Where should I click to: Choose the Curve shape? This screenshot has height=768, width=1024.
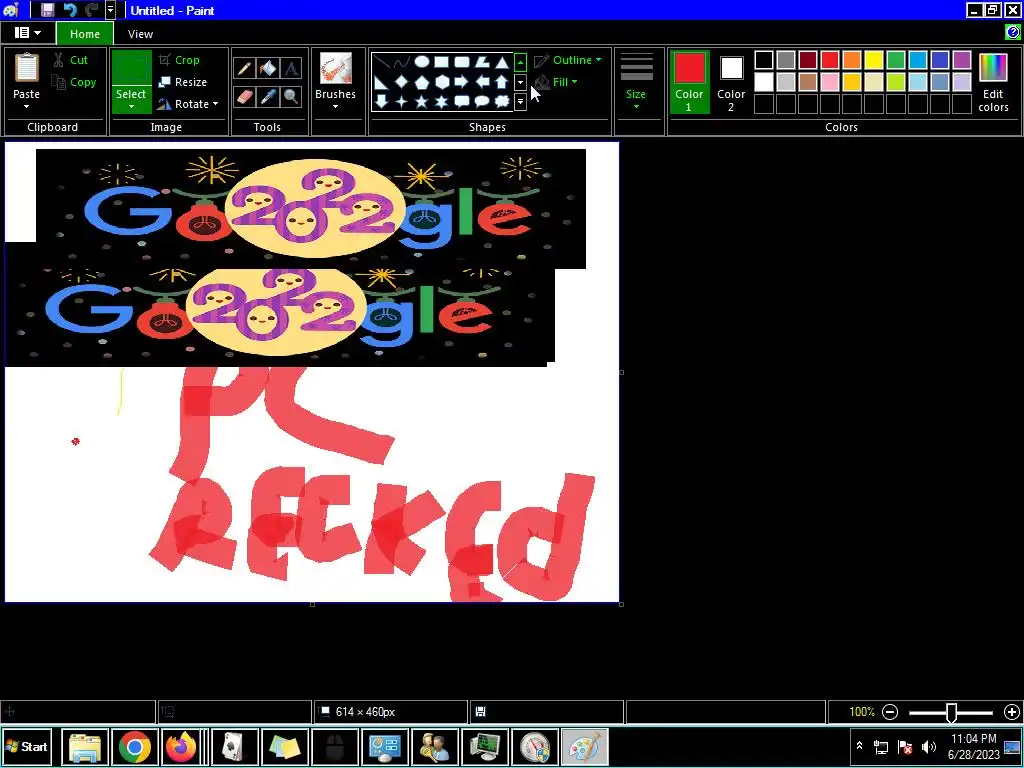click(x=402, y=62)
